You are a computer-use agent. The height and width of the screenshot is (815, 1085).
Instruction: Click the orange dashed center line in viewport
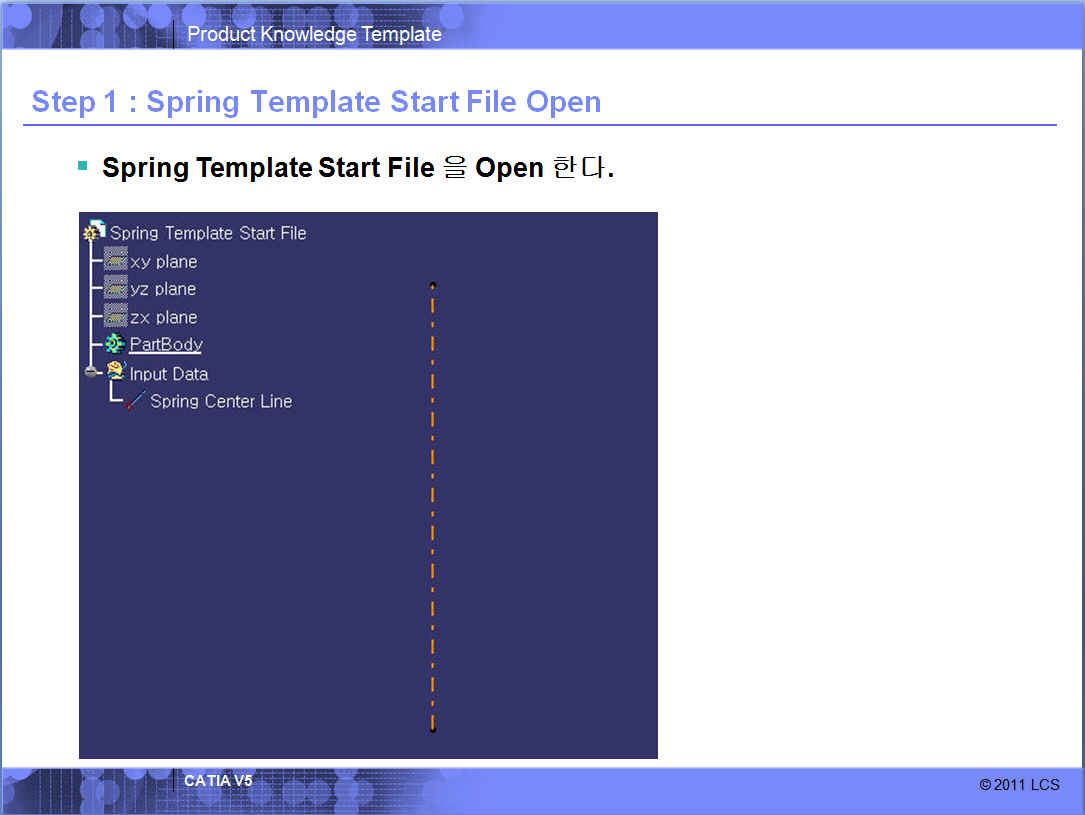click(x=433, y=500)
